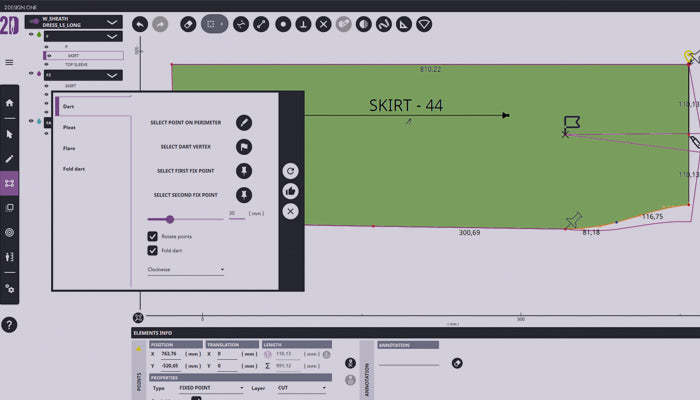Click the Select Point on Perimeter pencil icon
This screenshot has height=400, width=700.
[x=243, y=122]
